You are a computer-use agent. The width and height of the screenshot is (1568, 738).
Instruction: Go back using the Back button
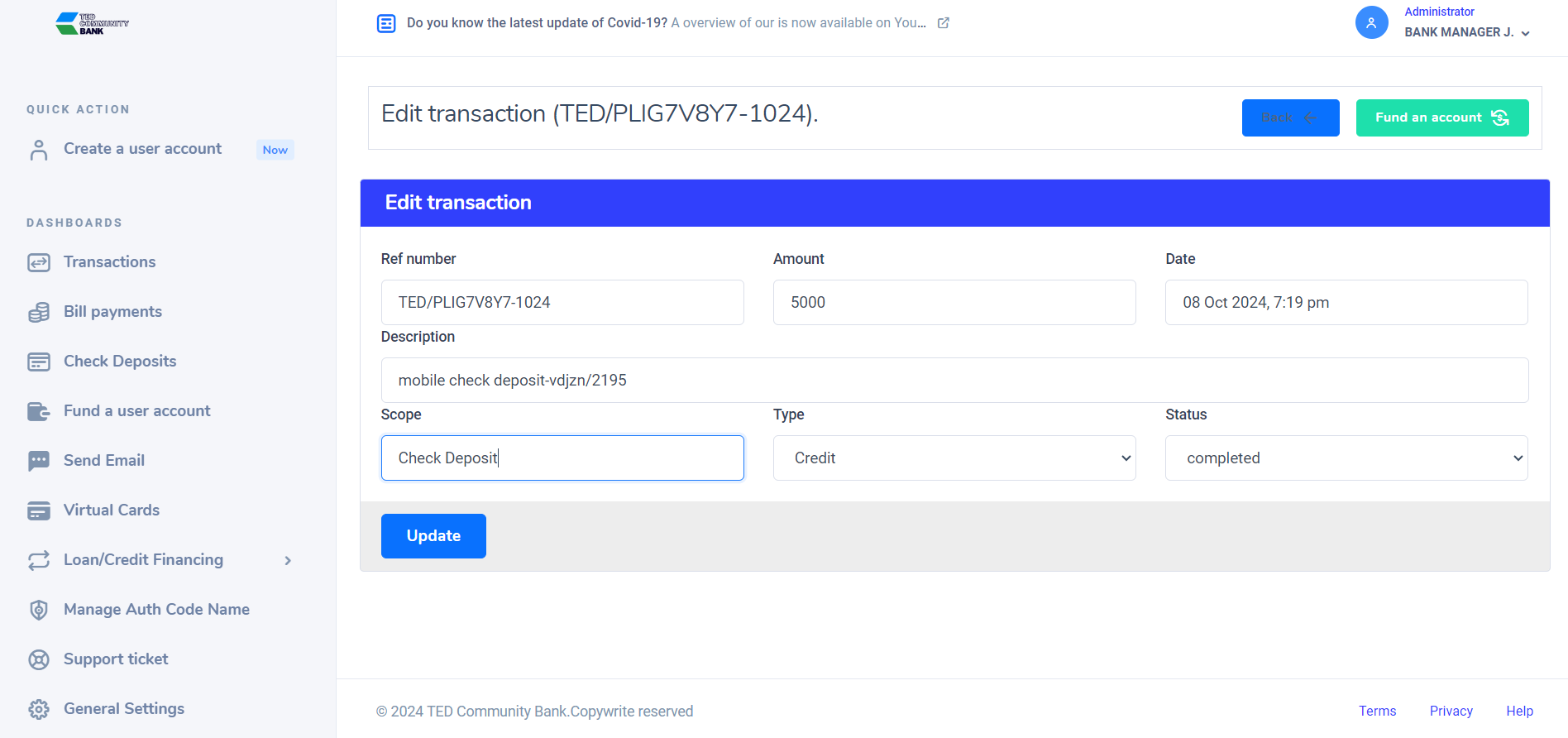click(x=1290, y=117)
